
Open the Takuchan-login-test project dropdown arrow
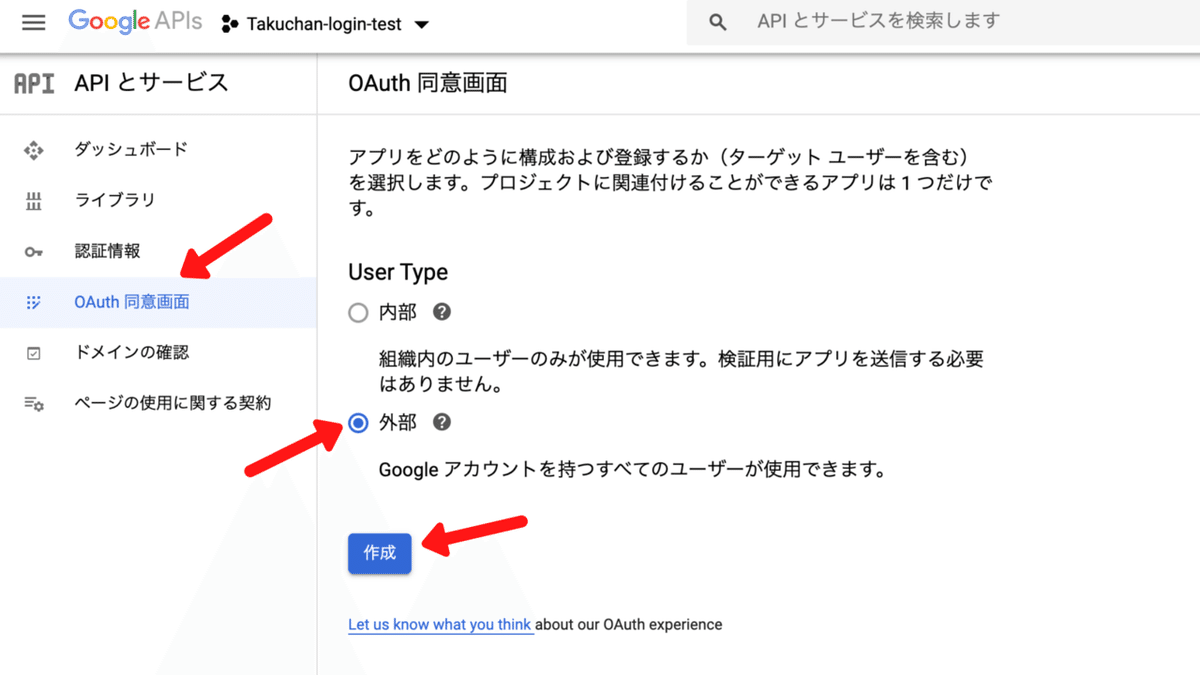[421, 25]
